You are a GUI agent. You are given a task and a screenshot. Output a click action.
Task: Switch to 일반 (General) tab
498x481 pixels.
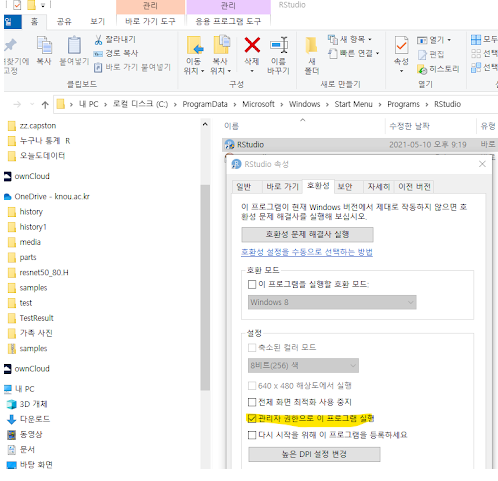pyautogui.click(x=244, y=187)
